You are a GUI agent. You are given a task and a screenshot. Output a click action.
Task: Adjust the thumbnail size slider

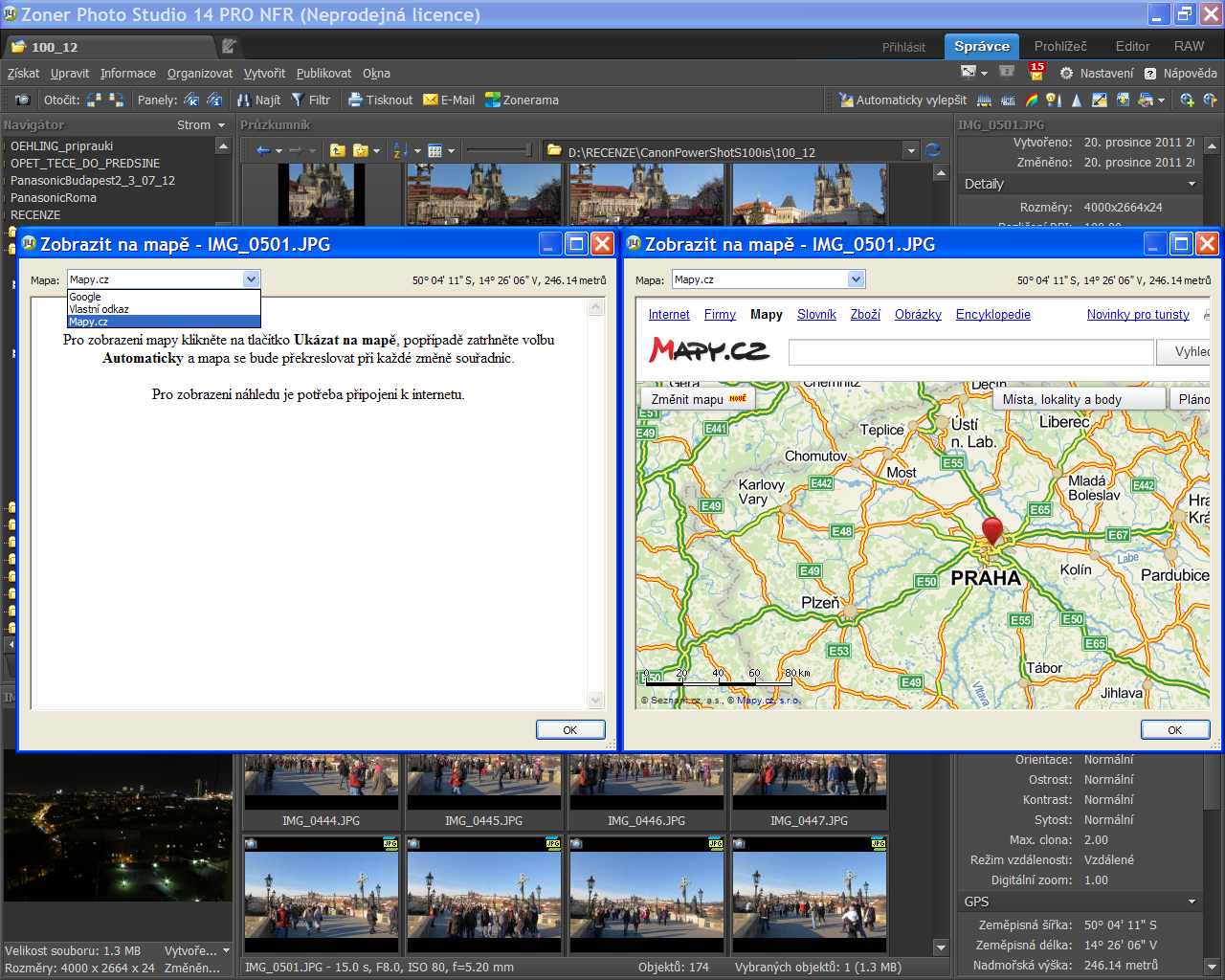pyautogui.click(x=499, y=150)
